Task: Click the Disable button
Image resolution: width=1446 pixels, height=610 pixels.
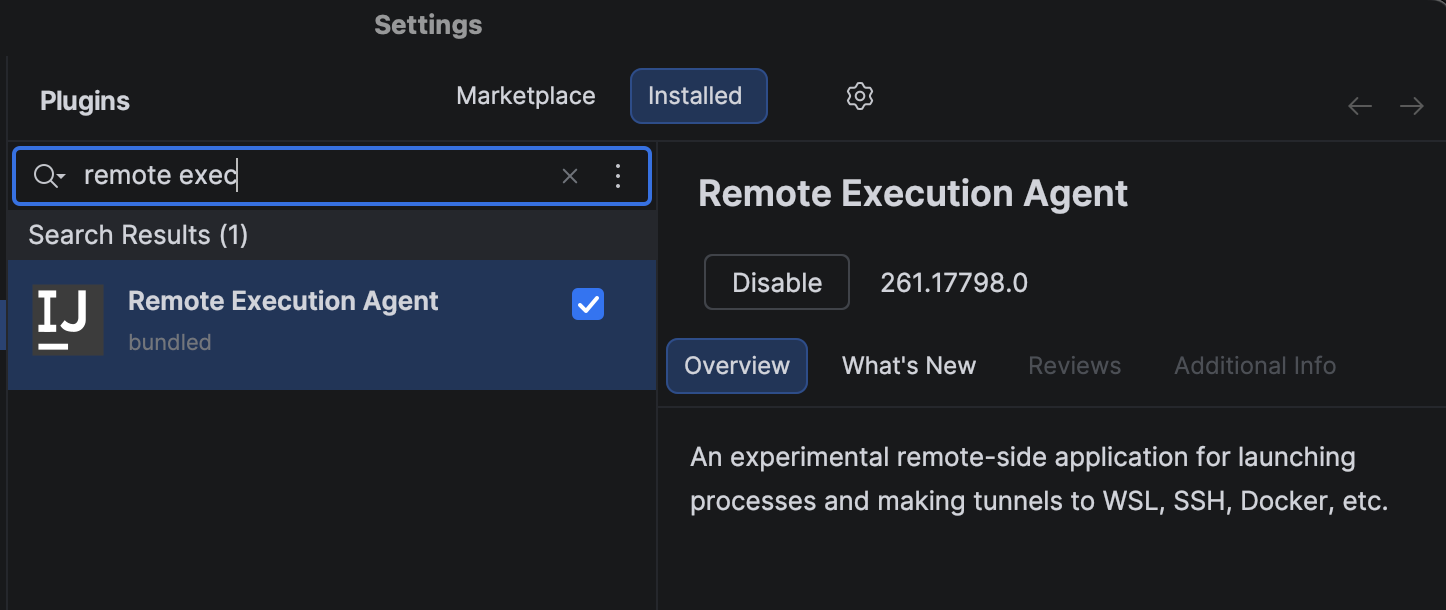Action: (776, 282)
